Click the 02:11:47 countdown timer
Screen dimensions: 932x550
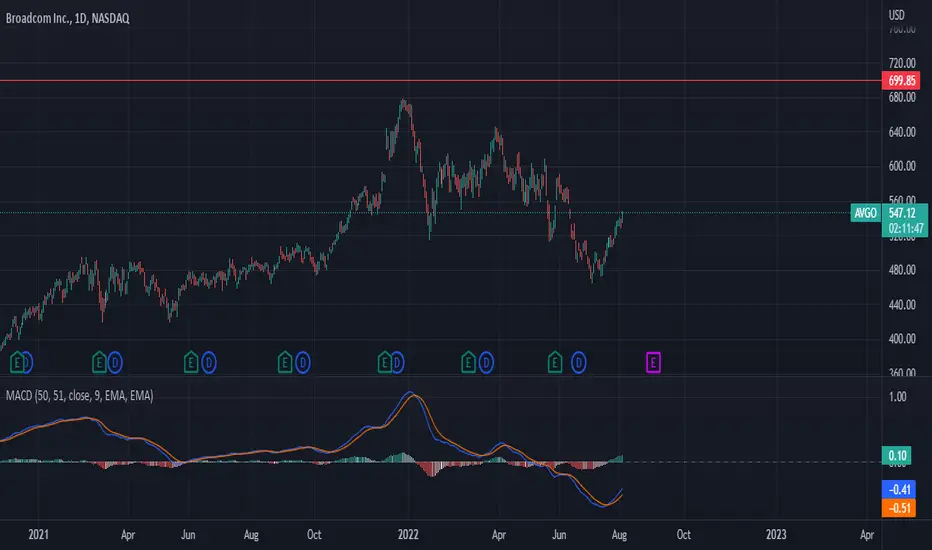pos(906,228)
